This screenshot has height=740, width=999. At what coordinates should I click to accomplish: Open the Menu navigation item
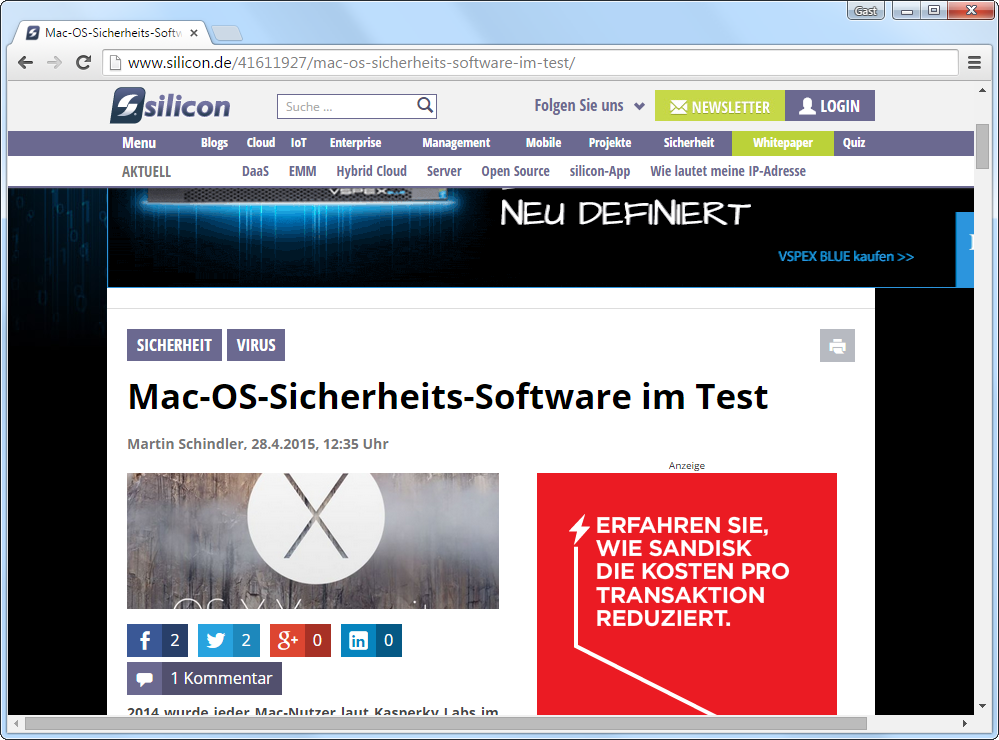pyautogui.click(x=139, y=143)
